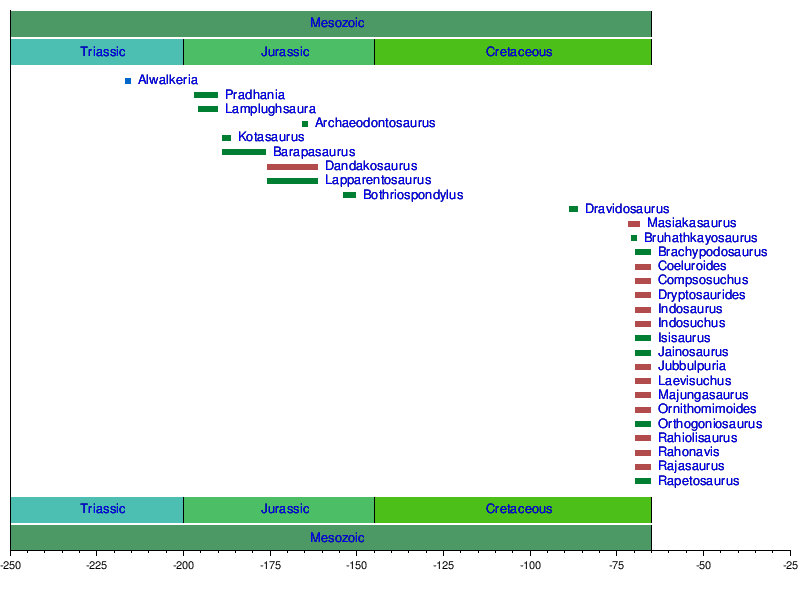Click the Dandakosaurus red timeline bar
This screenshot has width=800, height=600.
[x=292, y=167]
